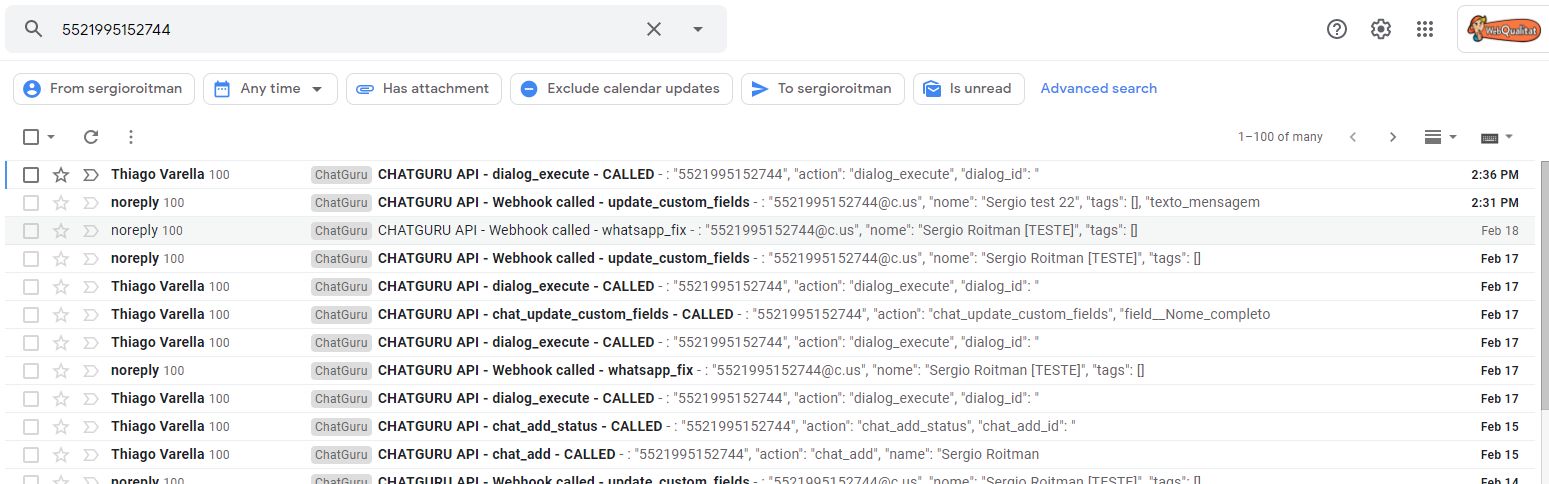
Task: Click the 1–100 of many counter
Action: click(1280, 137)
